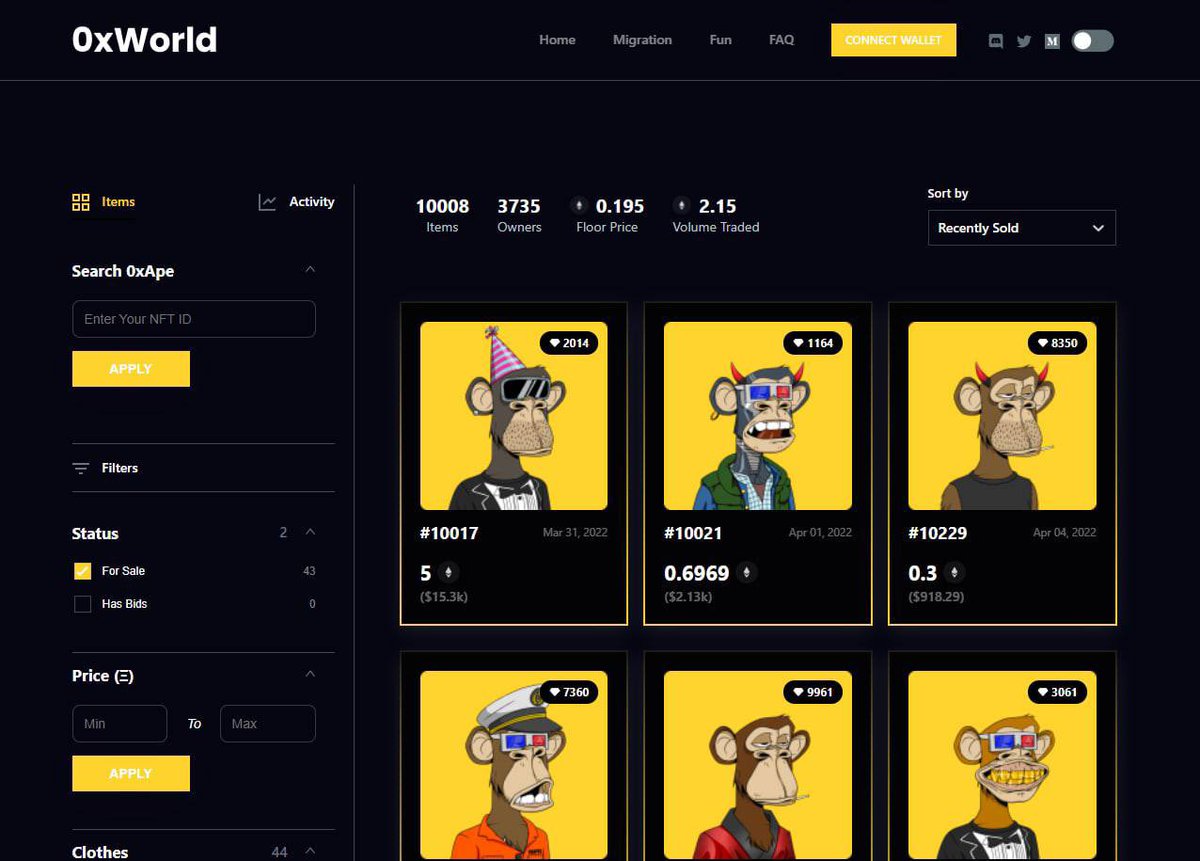The height and width of the screenshot is (861, 1200).
Task: Click Ethereum icon next to price 5
Action: (448, 573)
